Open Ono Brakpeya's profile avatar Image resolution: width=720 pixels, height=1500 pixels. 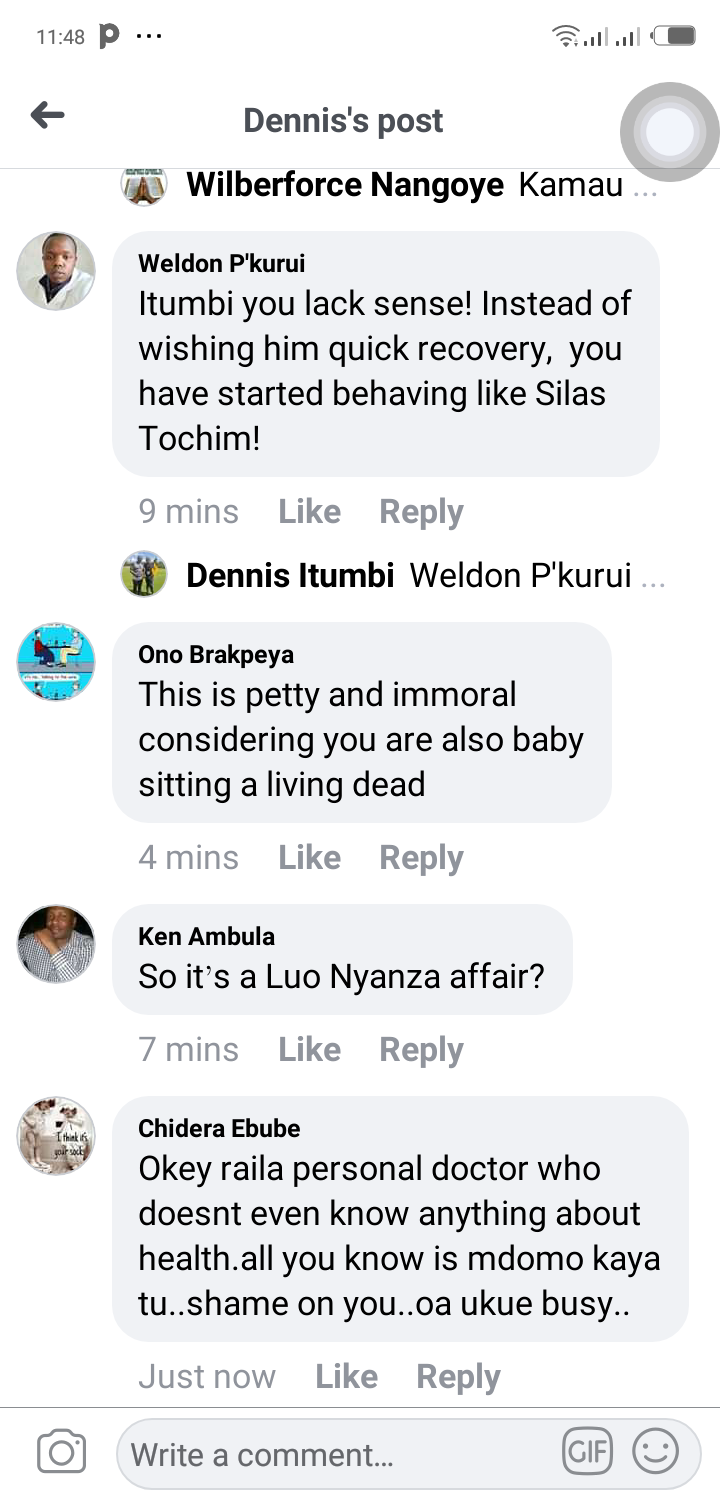coord(56,661)
